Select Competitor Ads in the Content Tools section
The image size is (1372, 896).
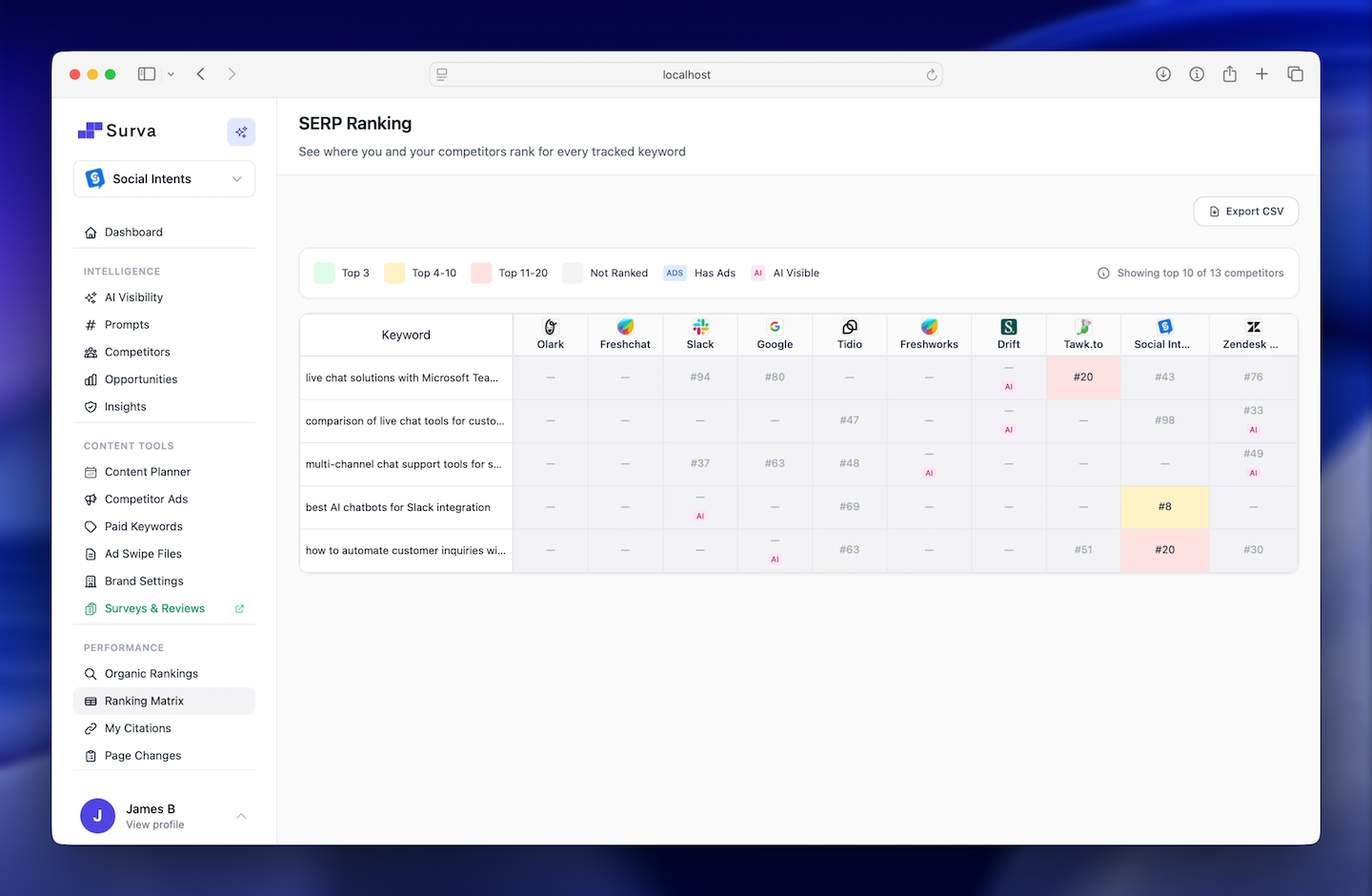click(x=147, y=499)
